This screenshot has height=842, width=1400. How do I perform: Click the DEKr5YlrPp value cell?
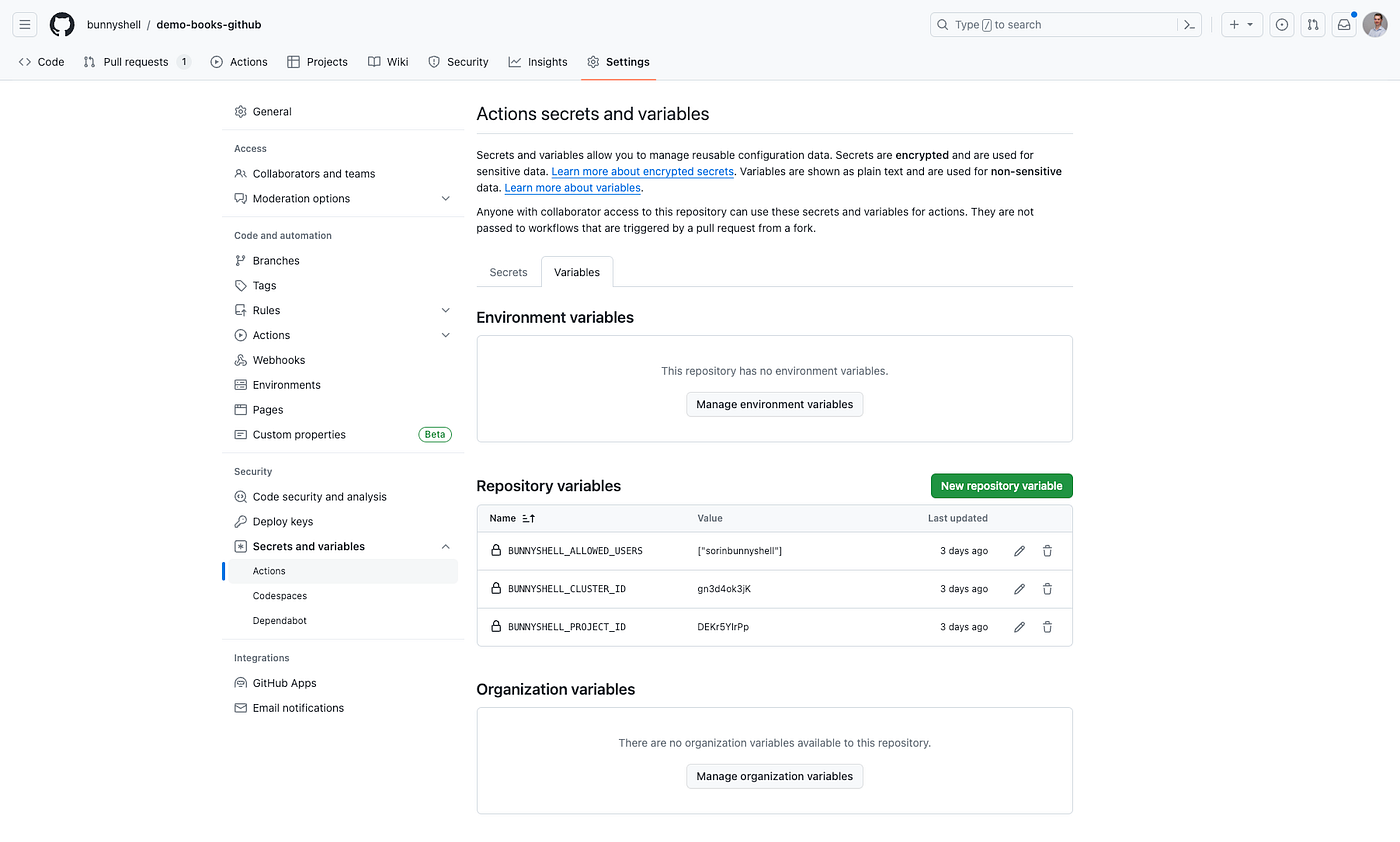[x=723, y=627]
